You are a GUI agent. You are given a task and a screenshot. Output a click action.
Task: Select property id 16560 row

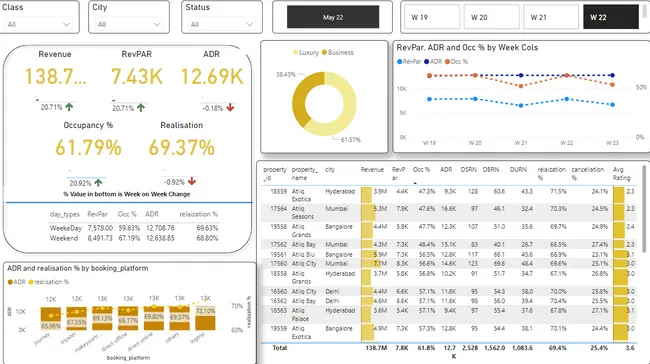coord(449,291)
